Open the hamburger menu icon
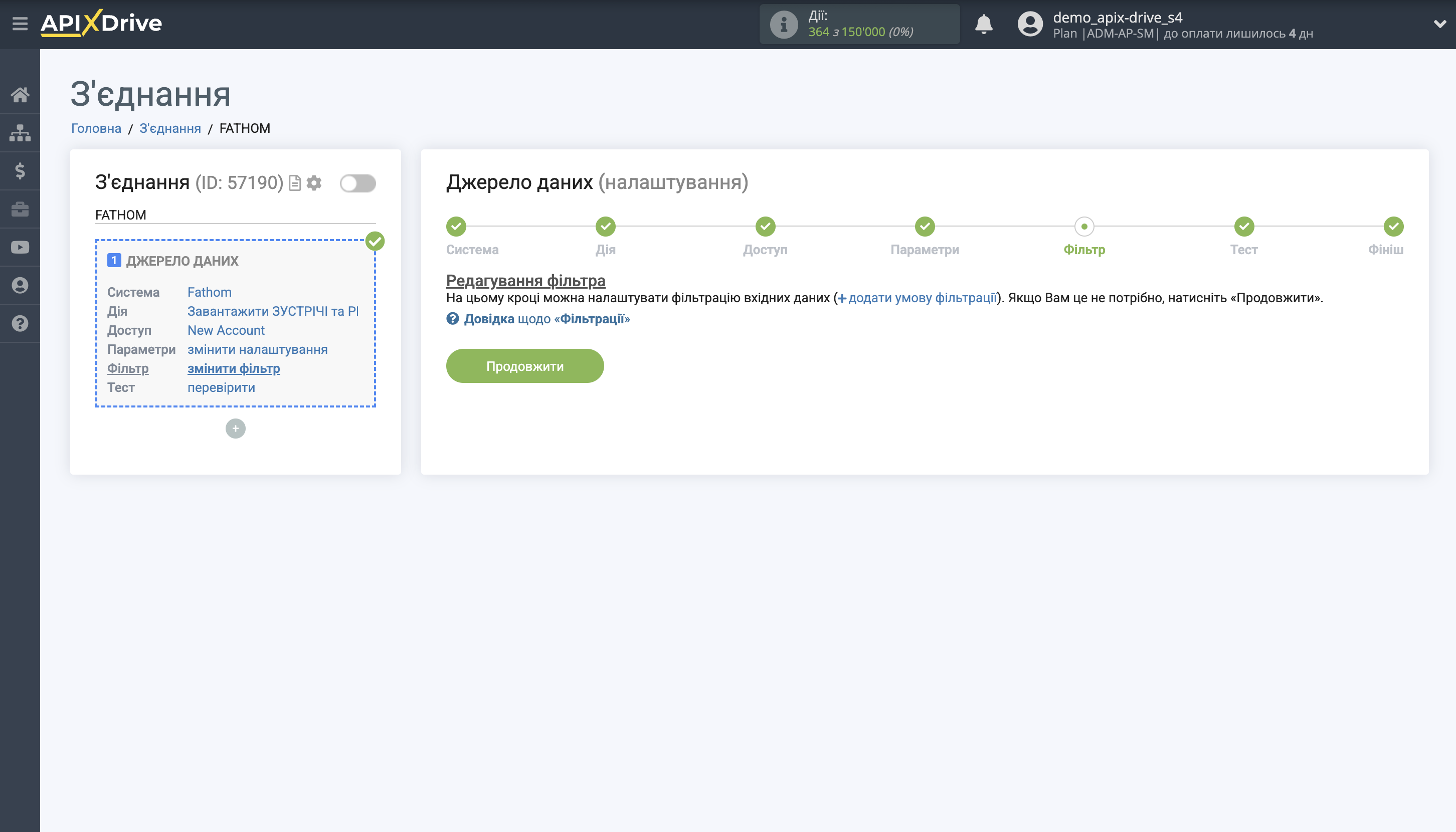Image resolution: width=1456 pixels, height=832 pixels. point(20,24)
